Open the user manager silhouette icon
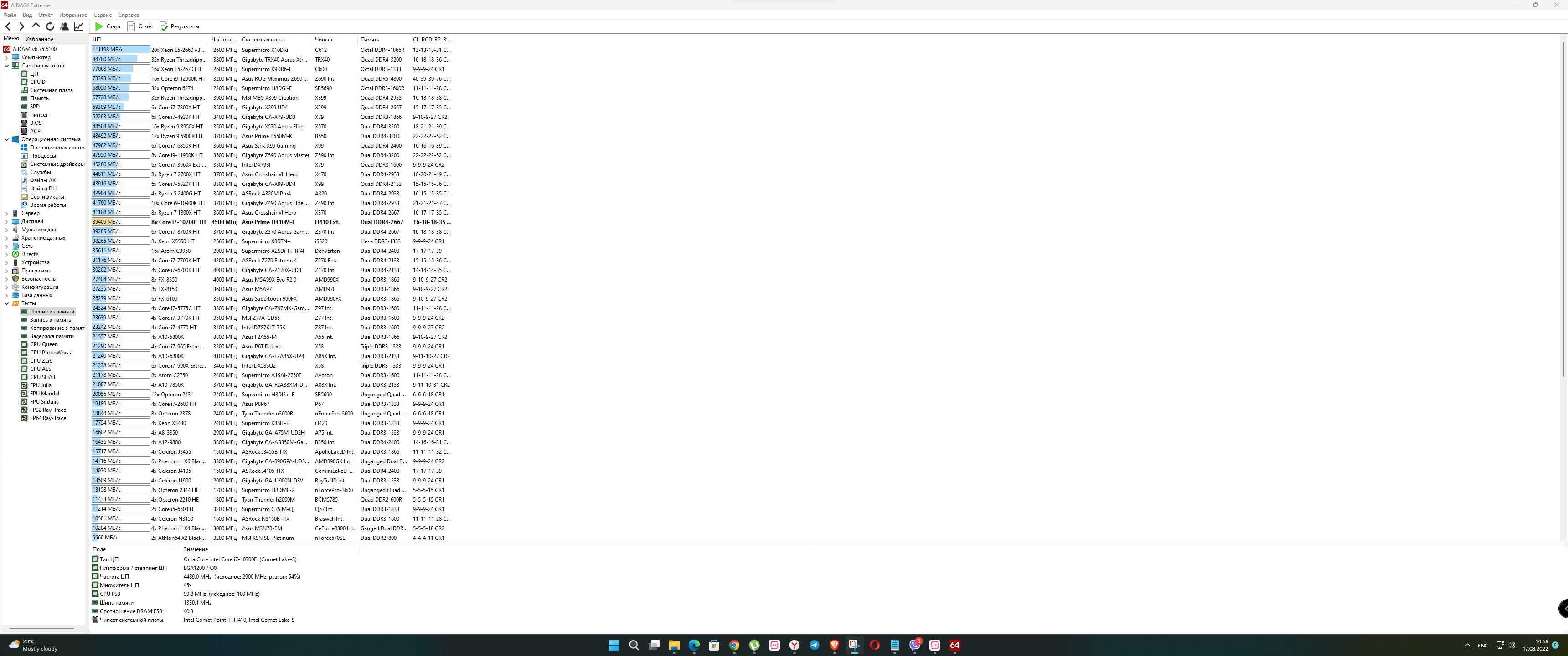The width and height of the screenshot is (1568, 656). point(64,26)
